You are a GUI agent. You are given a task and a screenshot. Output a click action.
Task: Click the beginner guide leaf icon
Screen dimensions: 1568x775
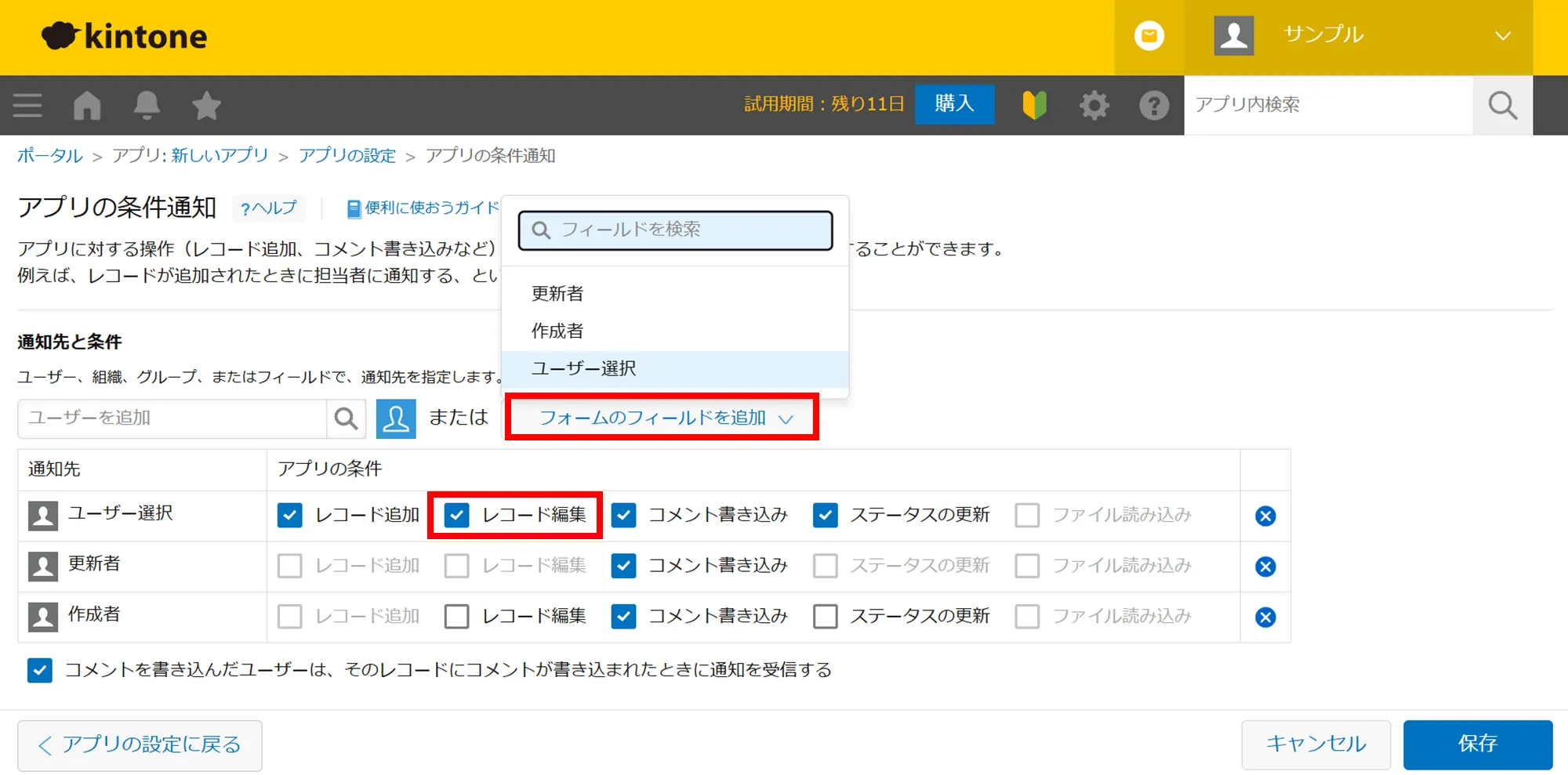pos(1034,105)
